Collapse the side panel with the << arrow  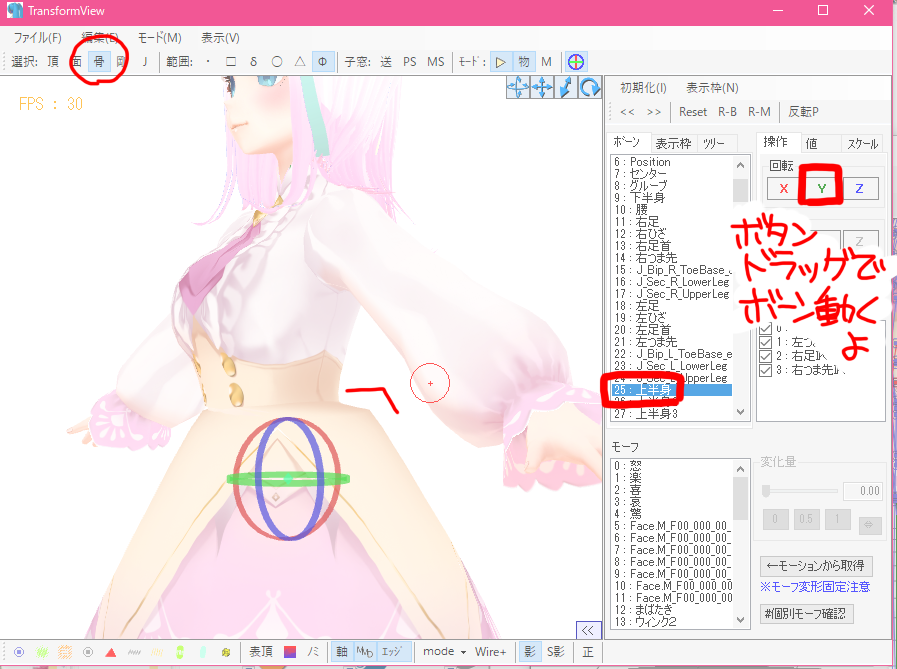coord(588,630)
